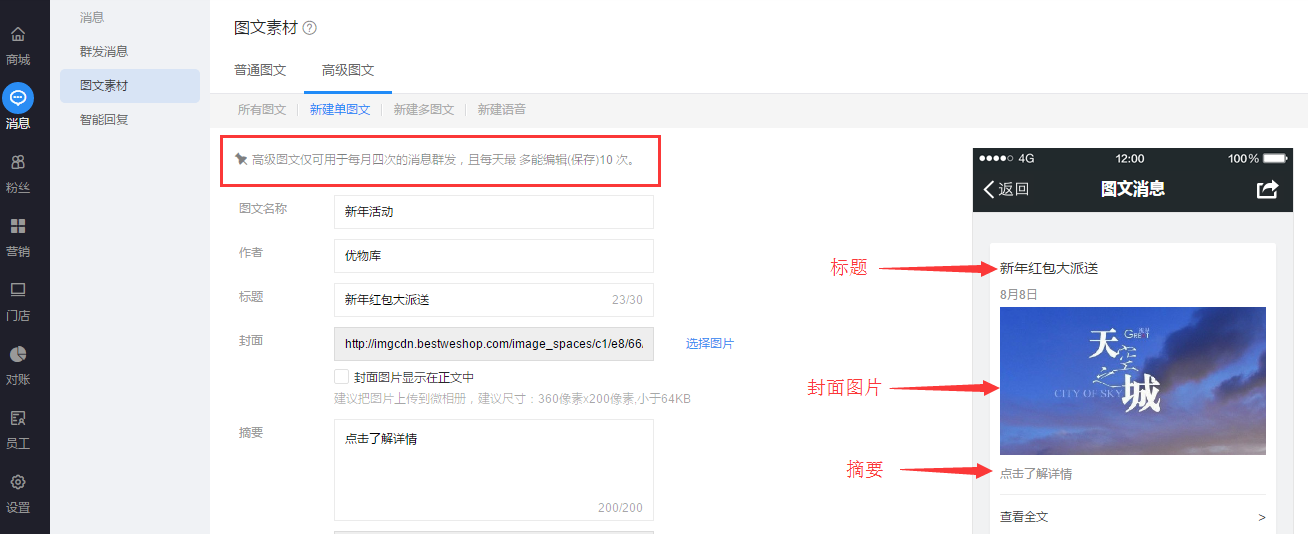Image resolution: width=1308 pixels, height=534 pixels.
Task: Expand 查看全文 arrow in phone preview
Action: (1261, 517)
